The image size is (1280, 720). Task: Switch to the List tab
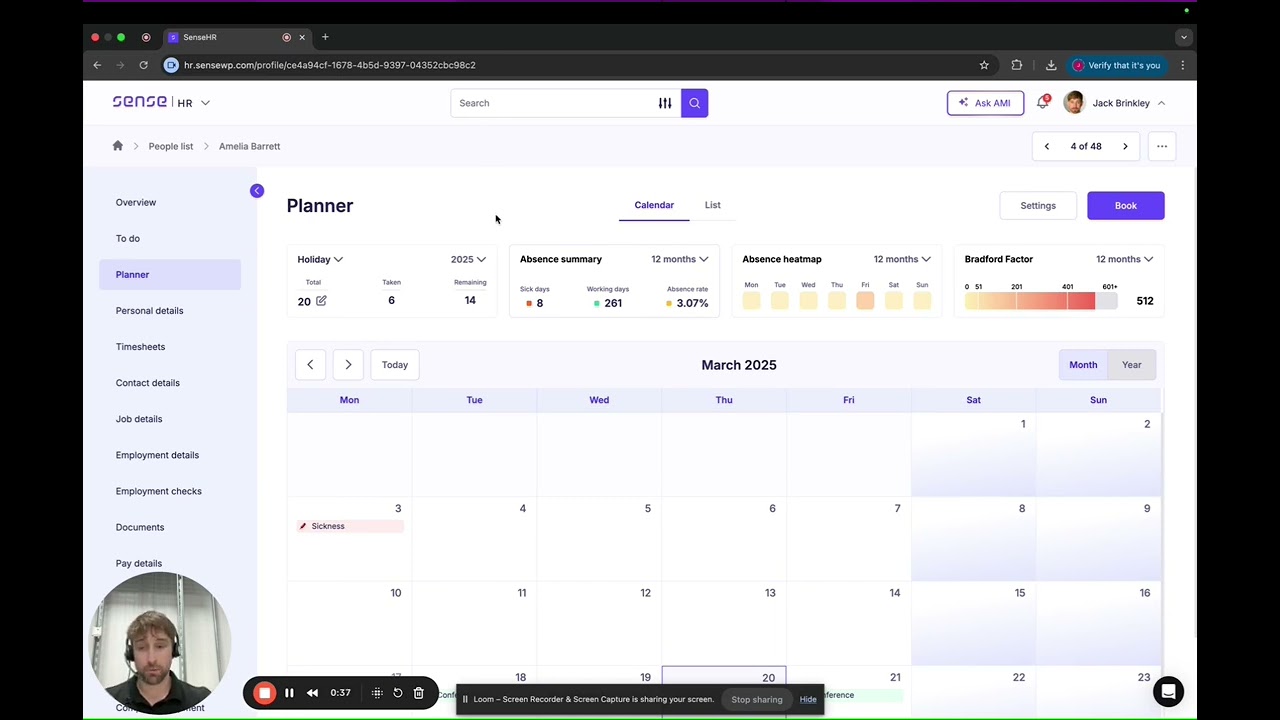(713, 205)
